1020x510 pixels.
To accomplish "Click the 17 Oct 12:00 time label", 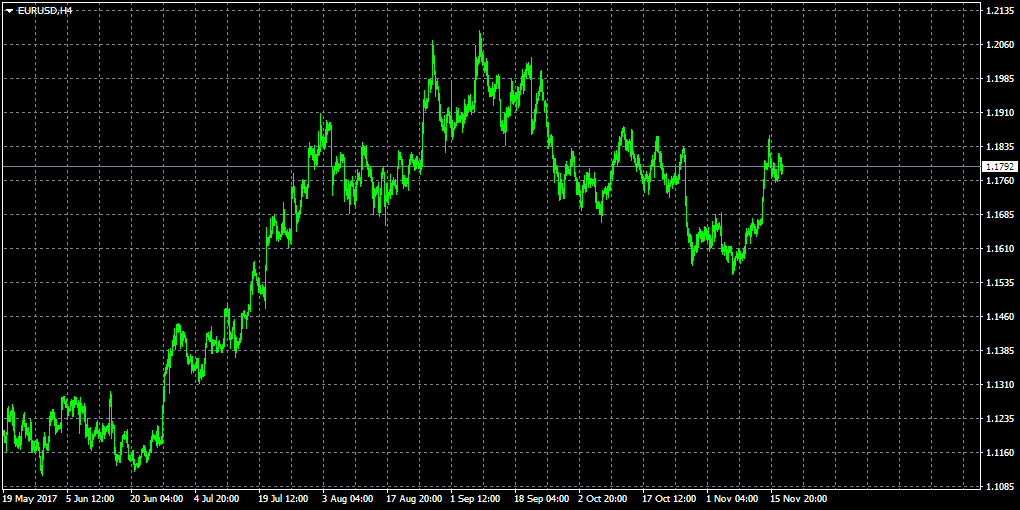I will (x=667, y=499).
